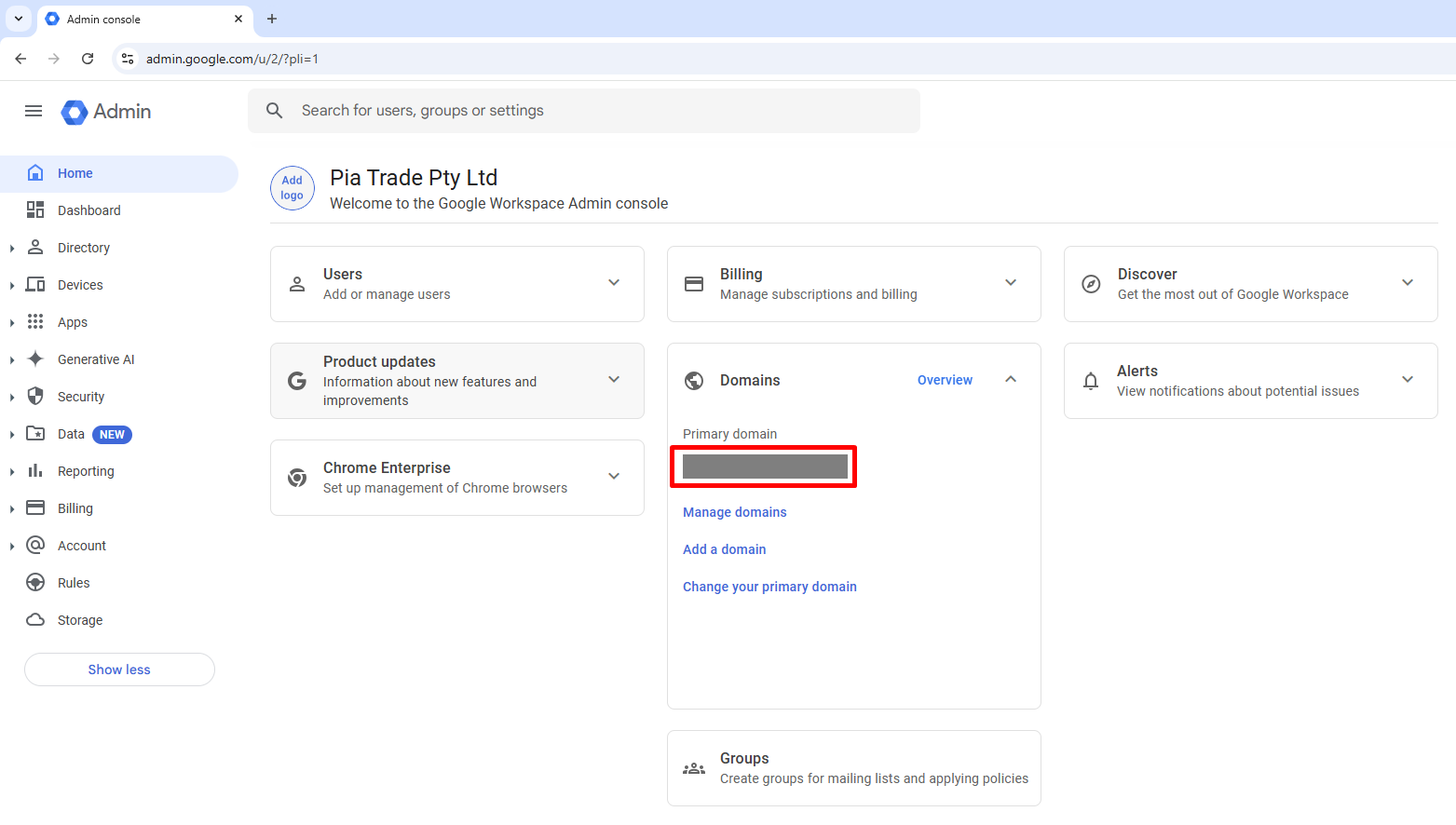1456x825 pixels.
Task: Expand the Security sidebar tree arrow
Action: pyautogui.click(x=11, y=398)
